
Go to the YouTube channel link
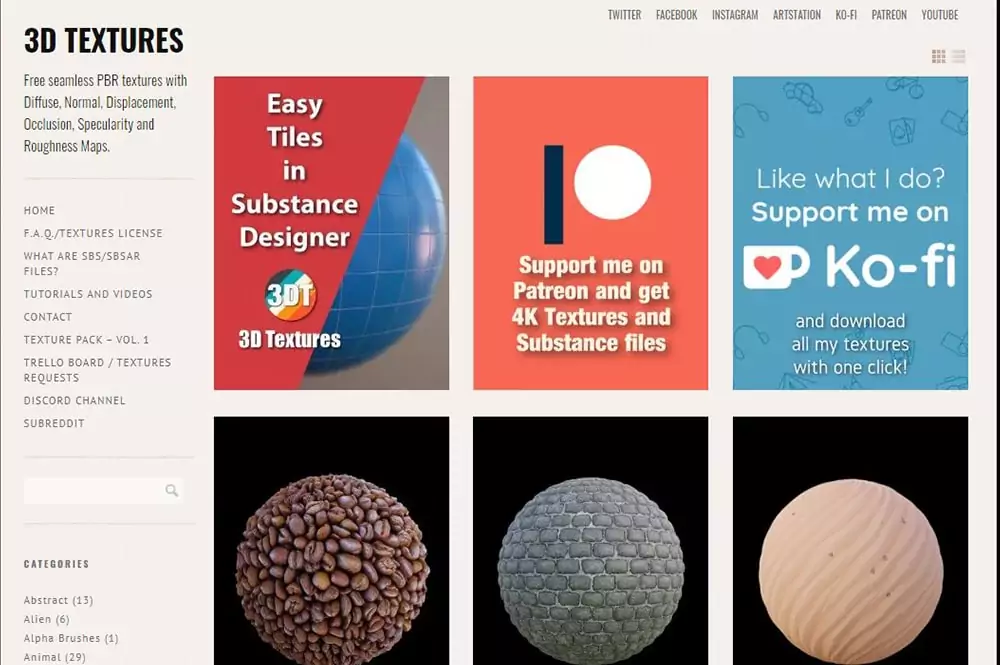[x=939, y=15]
